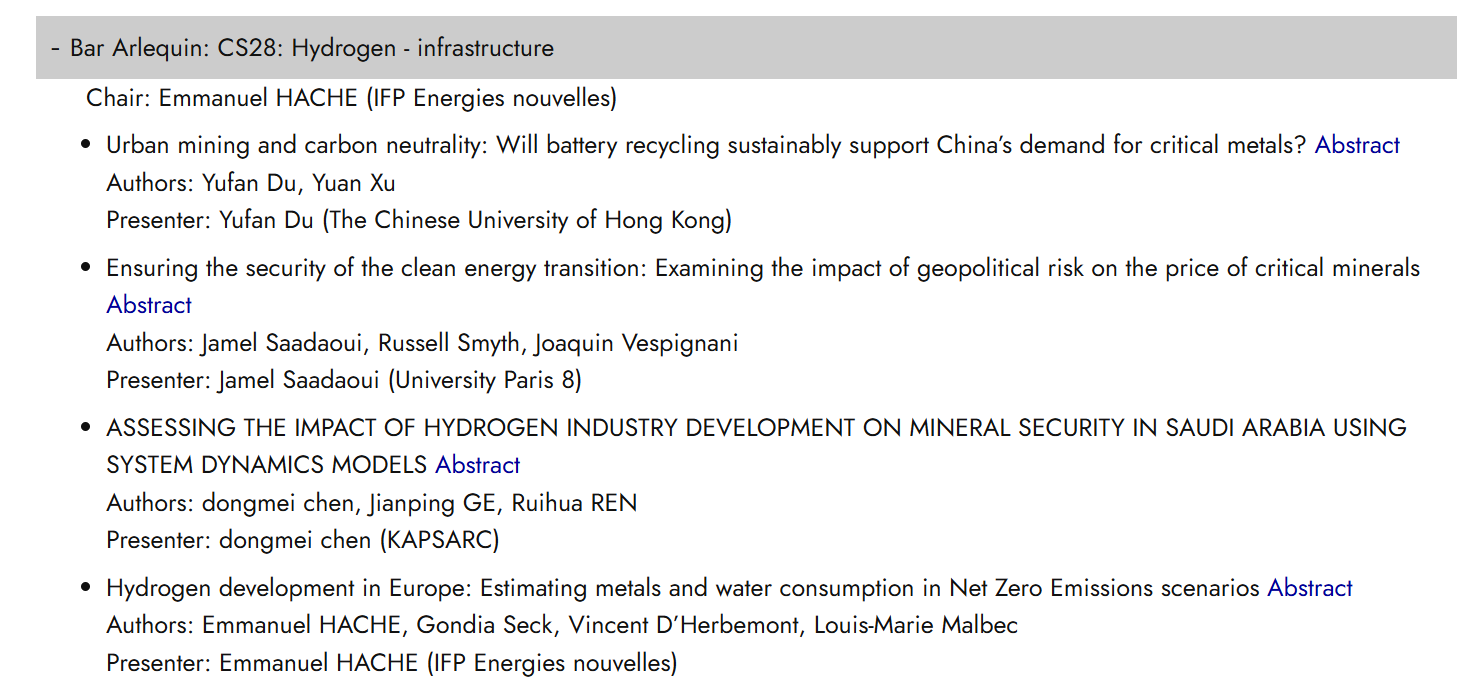The height and width of the screenshot is (700, 1467).
Task: Open Abstract link for geopolitical risk minerals paper
Action: pyautogui.click(x=149, y=305)
